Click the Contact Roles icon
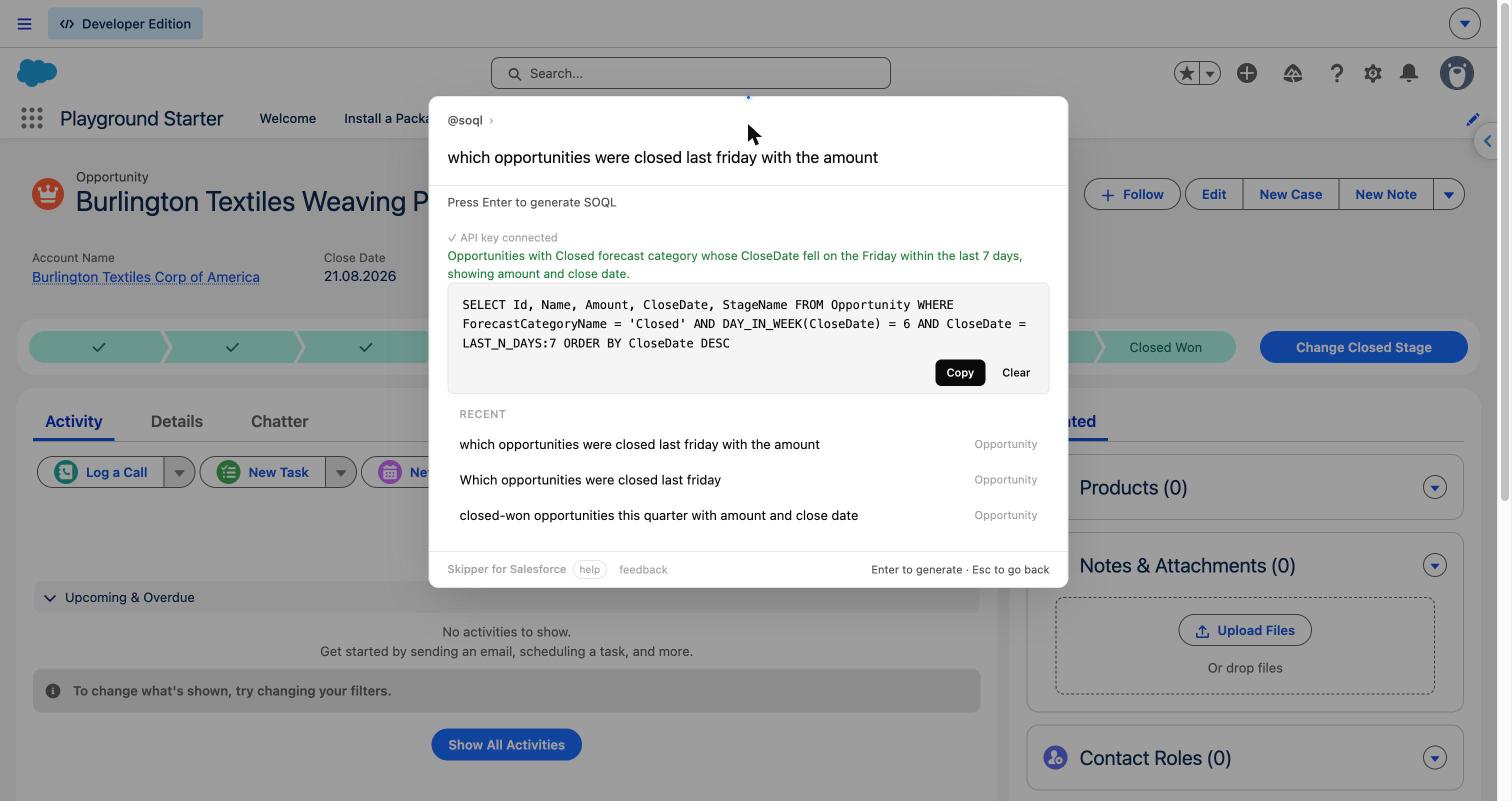The image size is (1512, 801). click(x=1055, y=758)
